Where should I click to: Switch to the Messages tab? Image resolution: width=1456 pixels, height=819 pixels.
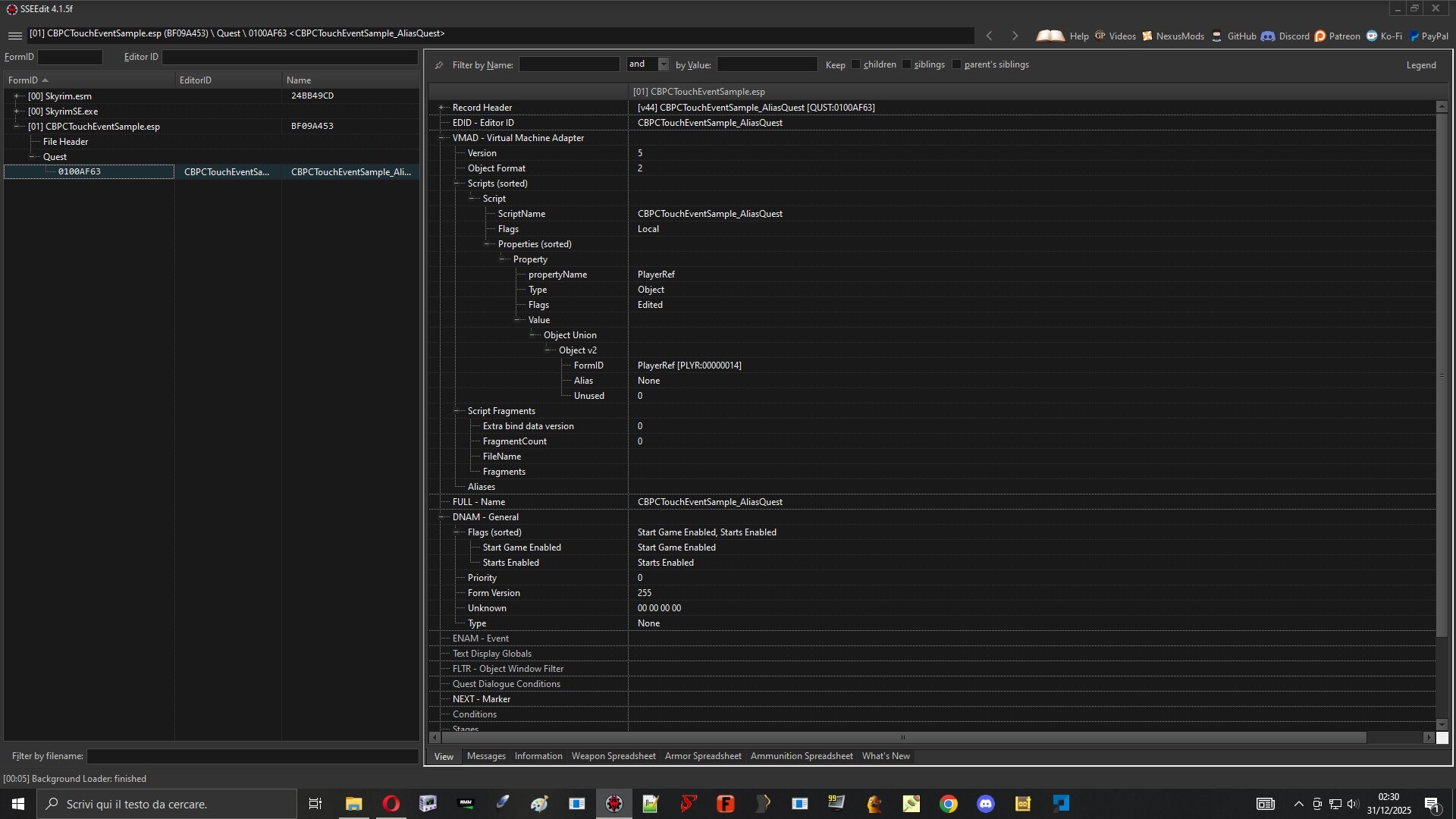point(486,756)
